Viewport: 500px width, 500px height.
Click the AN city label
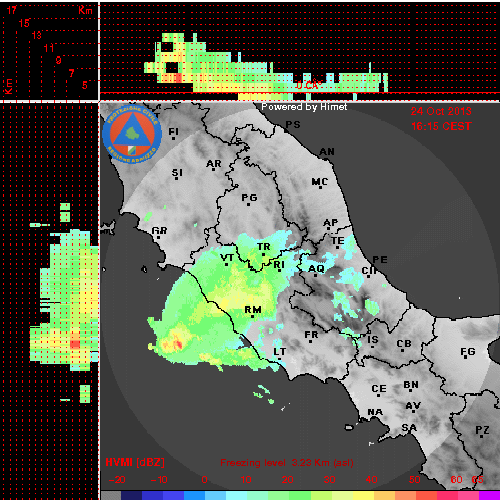tap(327, 152)
